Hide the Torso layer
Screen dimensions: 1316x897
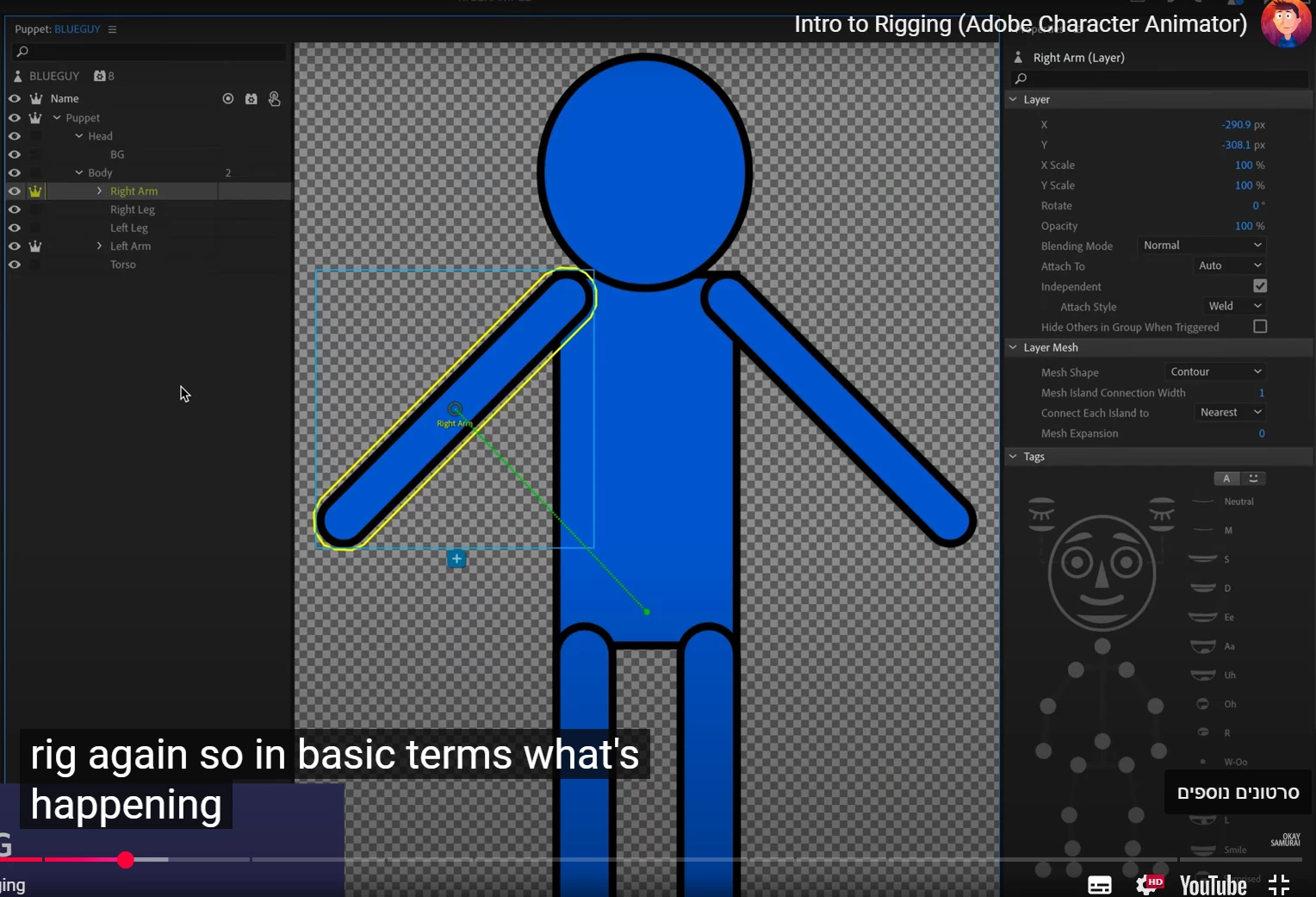[15, 265]
